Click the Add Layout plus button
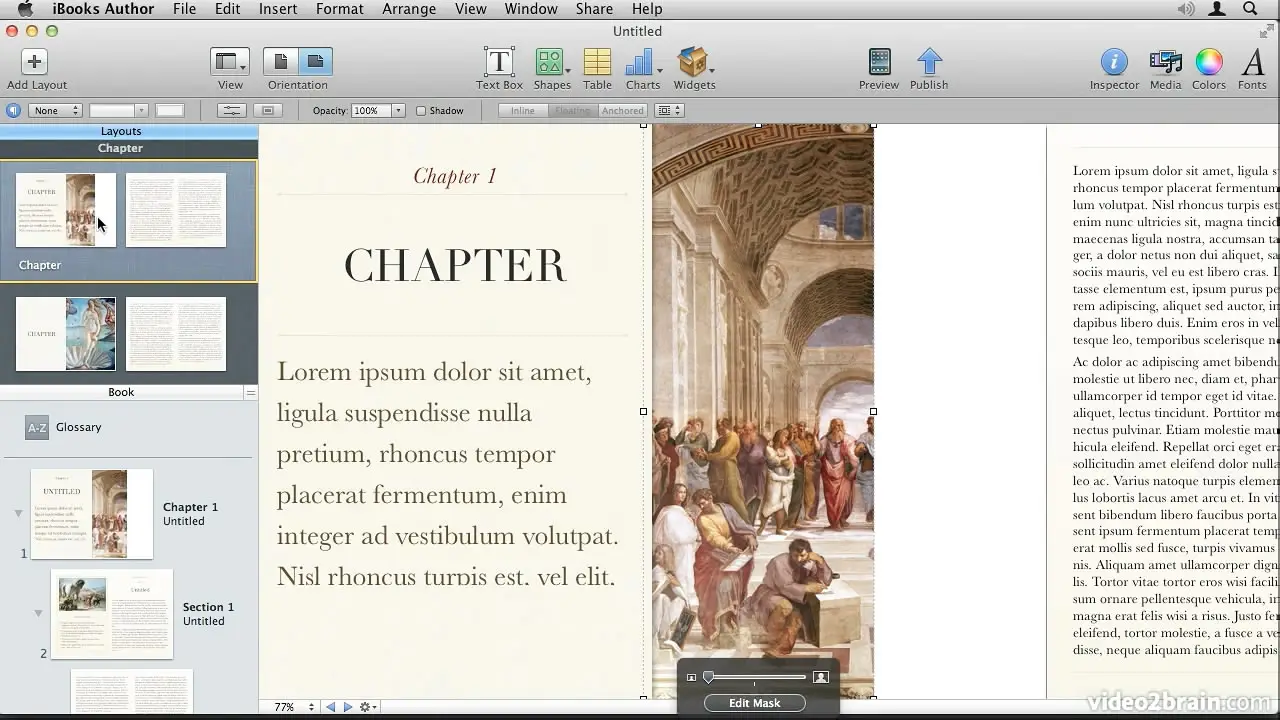 tap(34, 62)
